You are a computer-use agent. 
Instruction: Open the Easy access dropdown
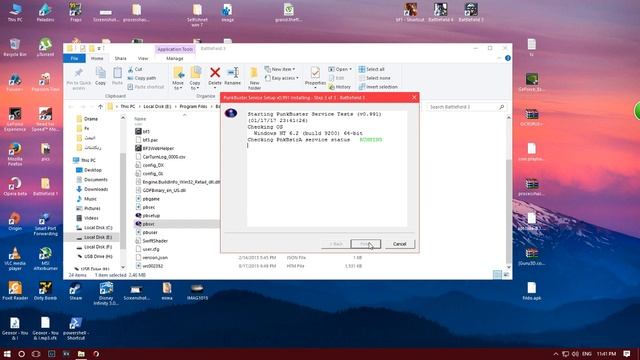[x=282, y=78]
